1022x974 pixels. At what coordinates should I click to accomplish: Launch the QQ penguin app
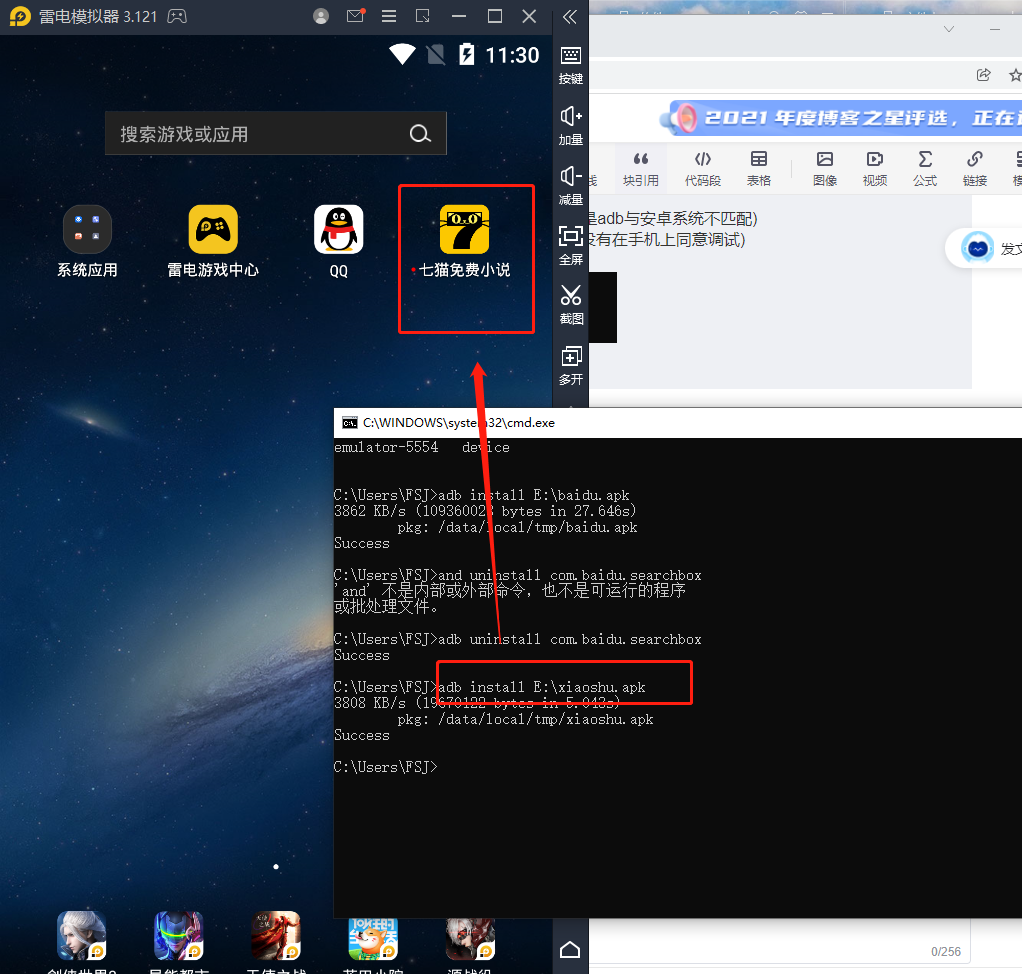click(338, 229)
